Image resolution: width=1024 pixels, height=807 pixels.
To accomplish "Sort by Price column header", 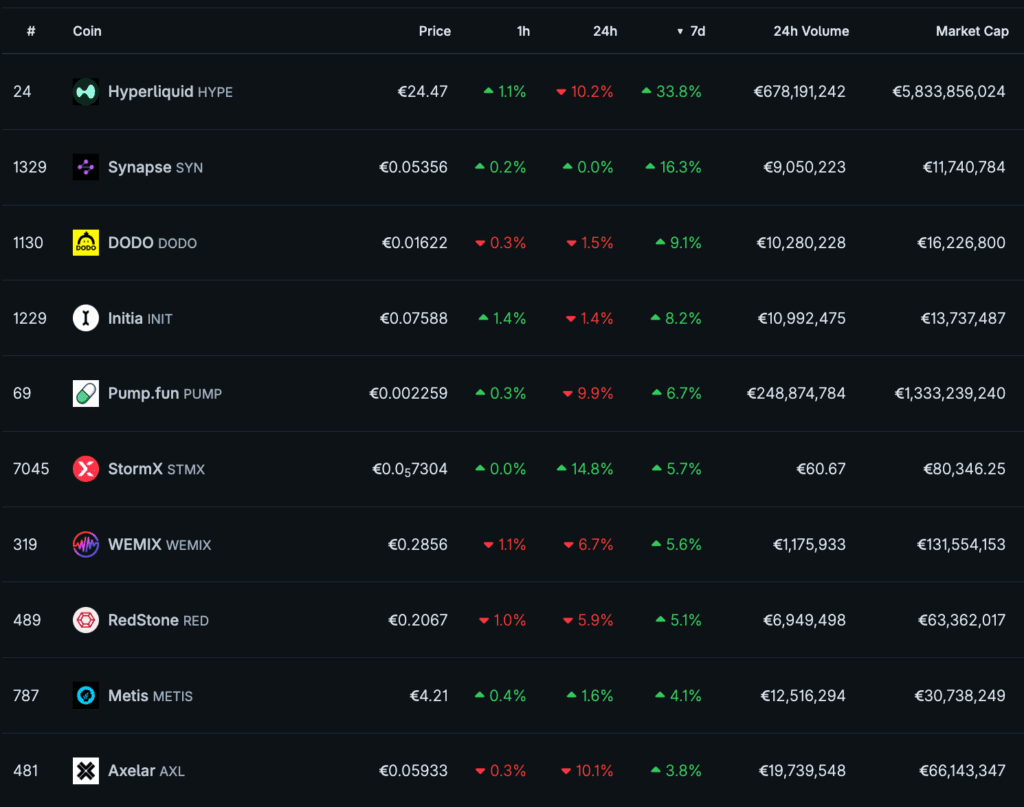I will [x=434, y=31].
